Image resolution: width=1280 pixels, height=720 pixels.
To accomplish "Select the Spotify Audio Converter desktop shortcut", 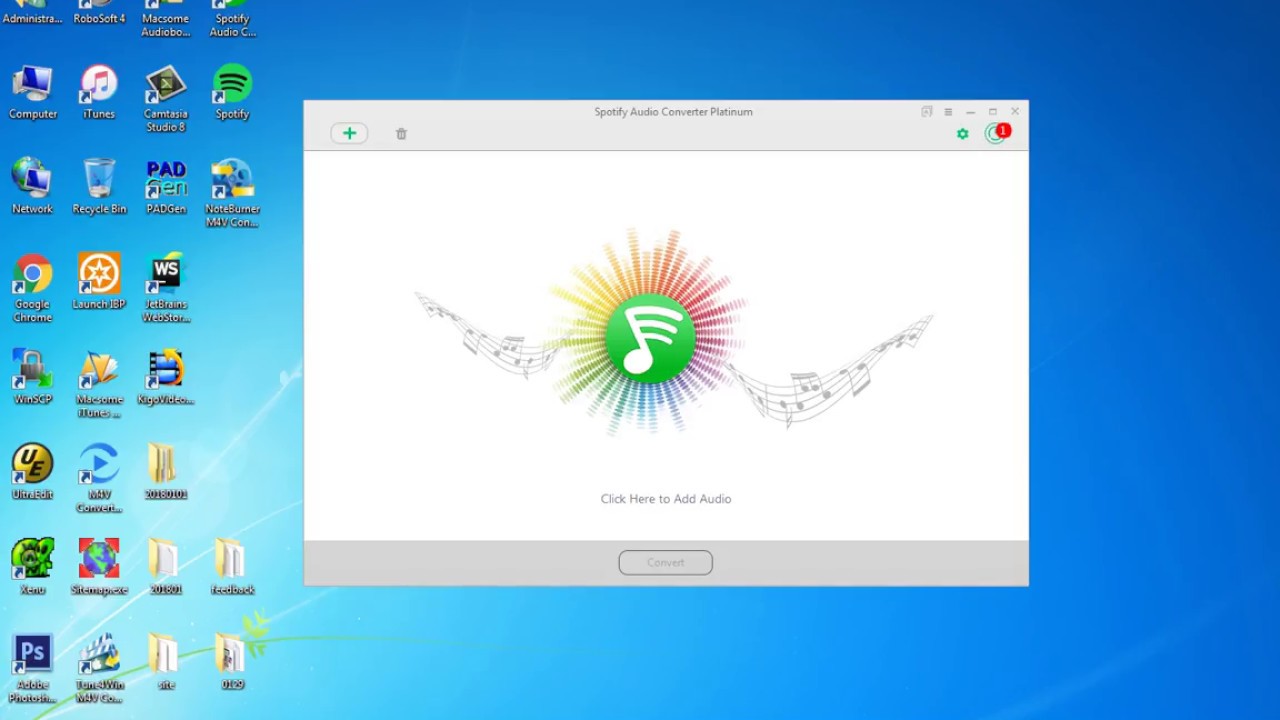I will click(x=232, y=18).
